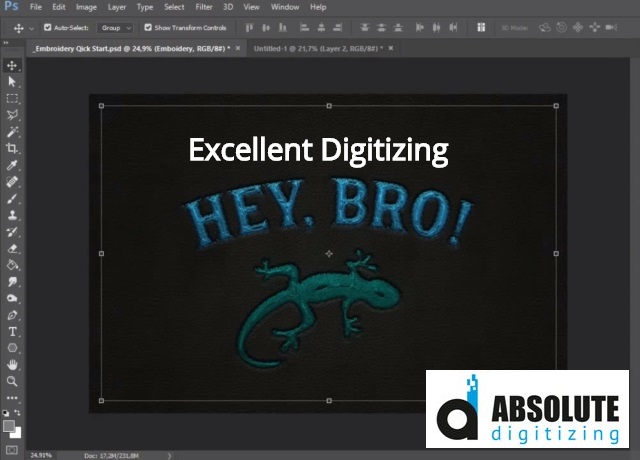The height and width of the screenshot is (460, 640).
Task: Open the Filter menu
Action: point(204,7)
